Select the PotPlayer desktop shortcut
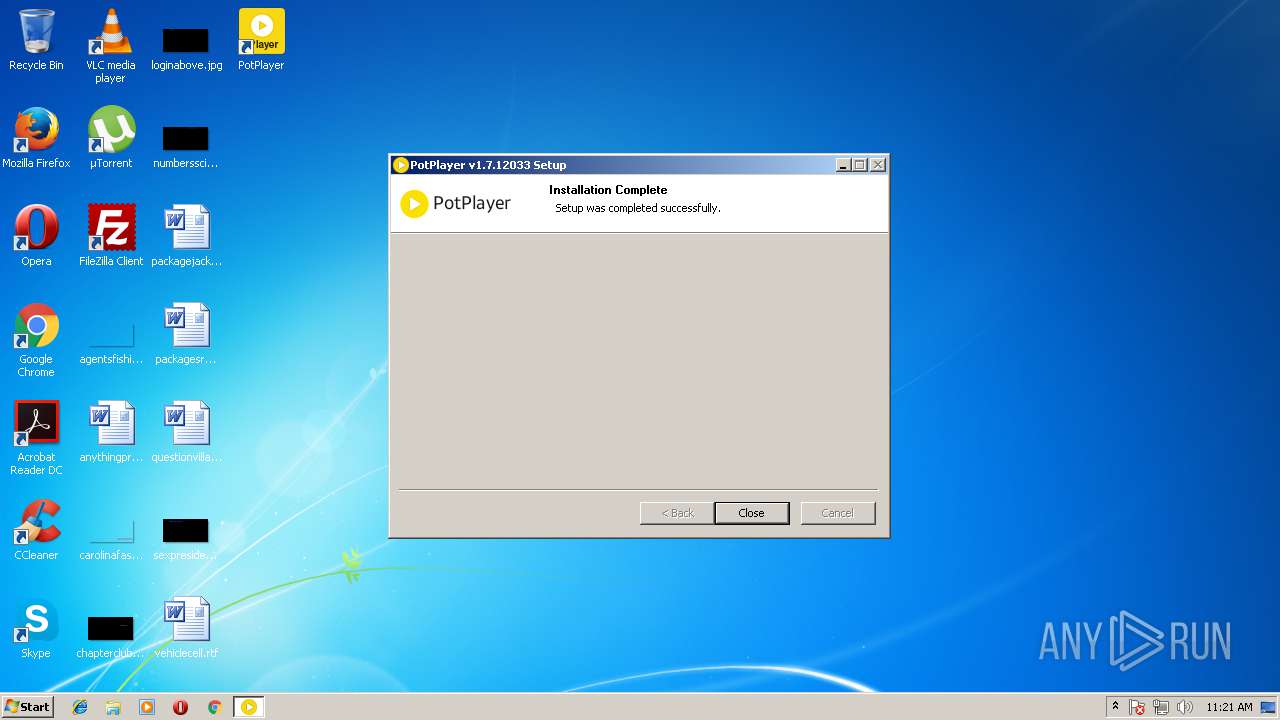Screen dimensions: 1280x720 tap(261, 40)
